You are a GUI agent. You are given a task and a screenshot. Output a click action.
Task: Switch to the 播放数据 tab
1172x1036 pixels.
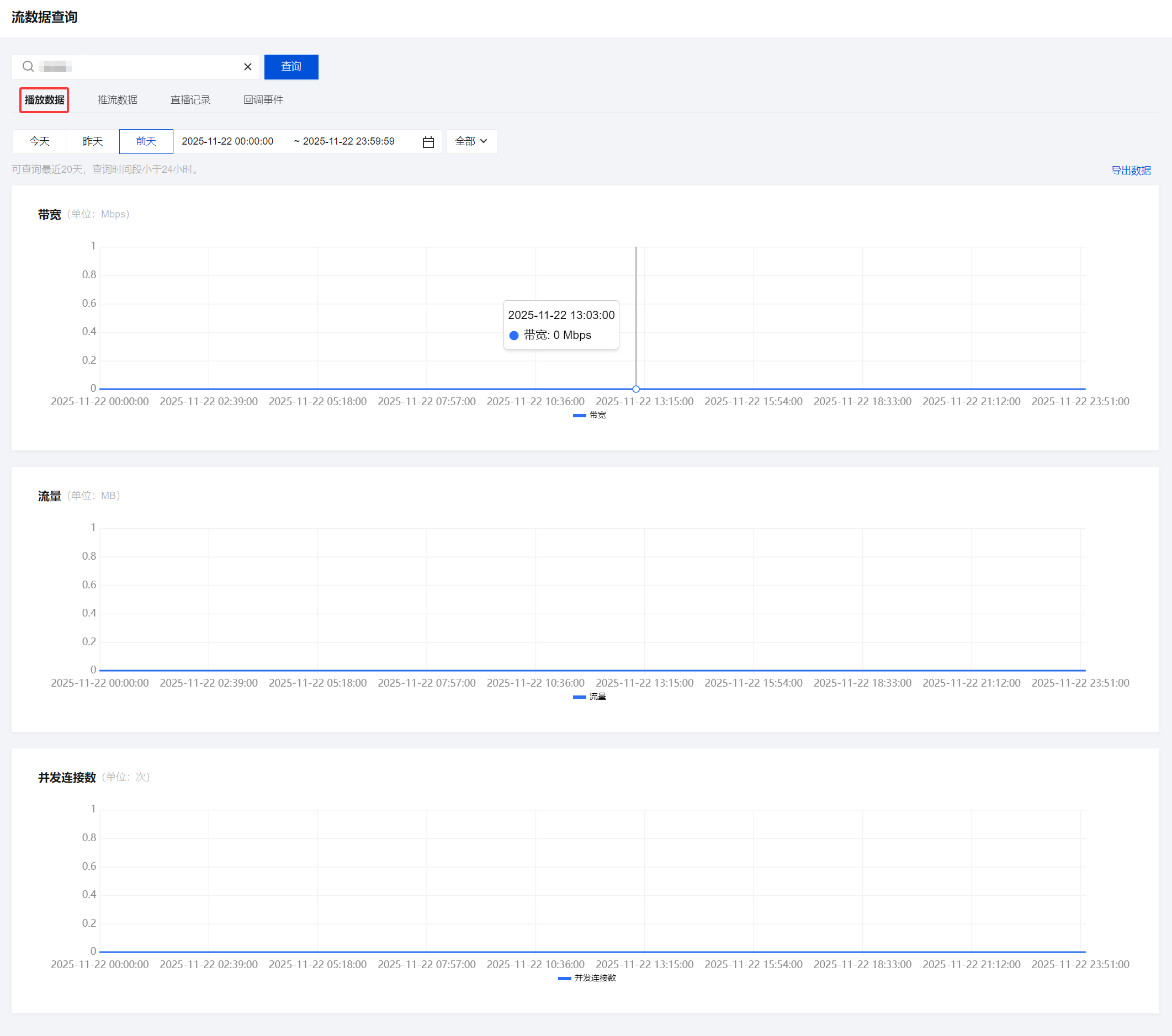pyautogui.click(x=44, y=100)
